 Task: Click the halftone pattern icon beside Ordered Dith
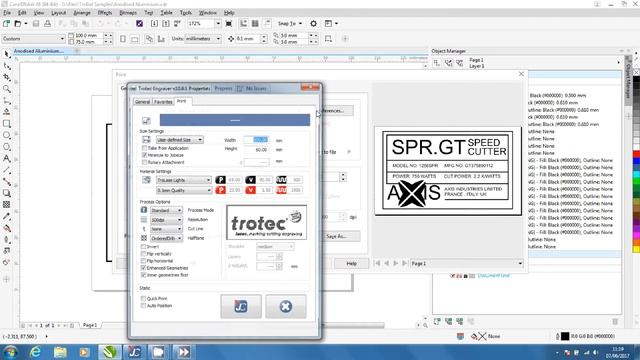(x=144, y=238)
